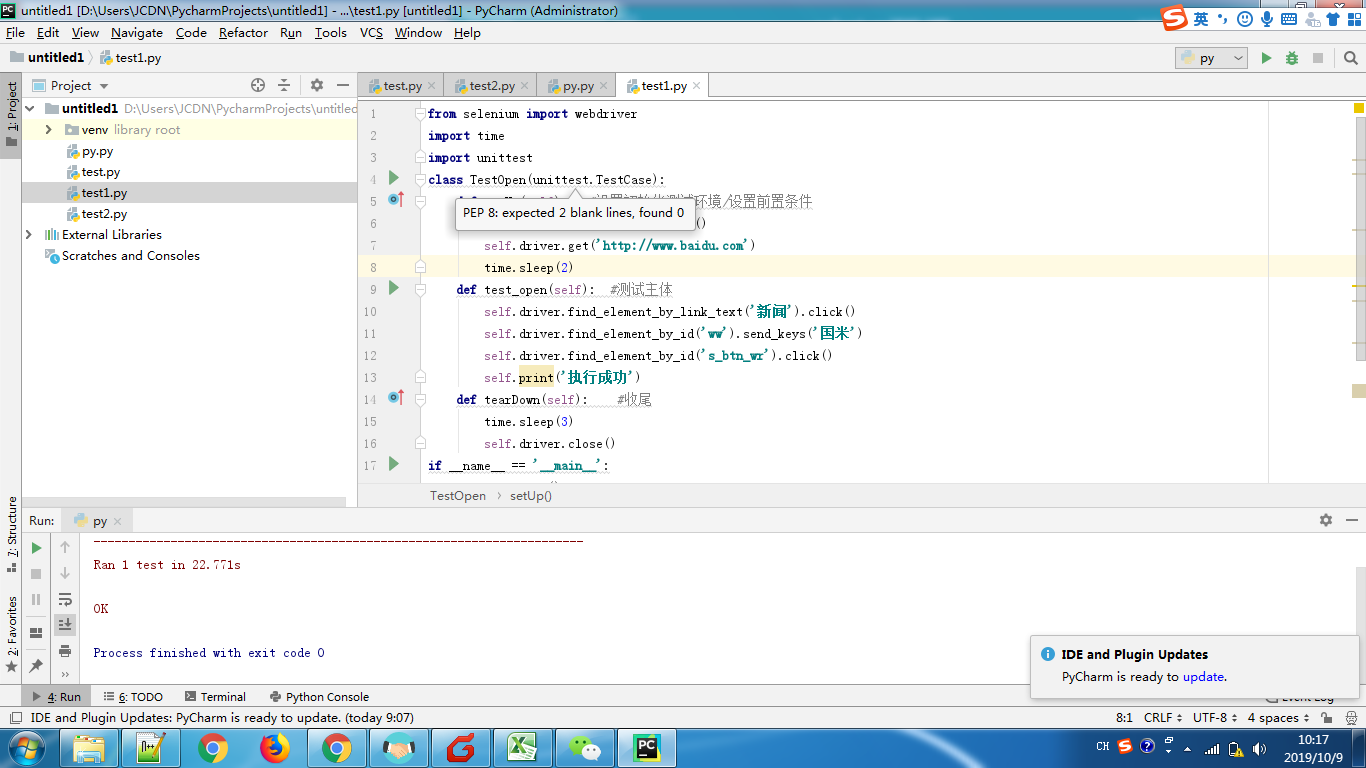Image resolution: width=1366 pixels, height=768 pixels.
Task: Change CRLF line separator
Action: [1164, 718]
